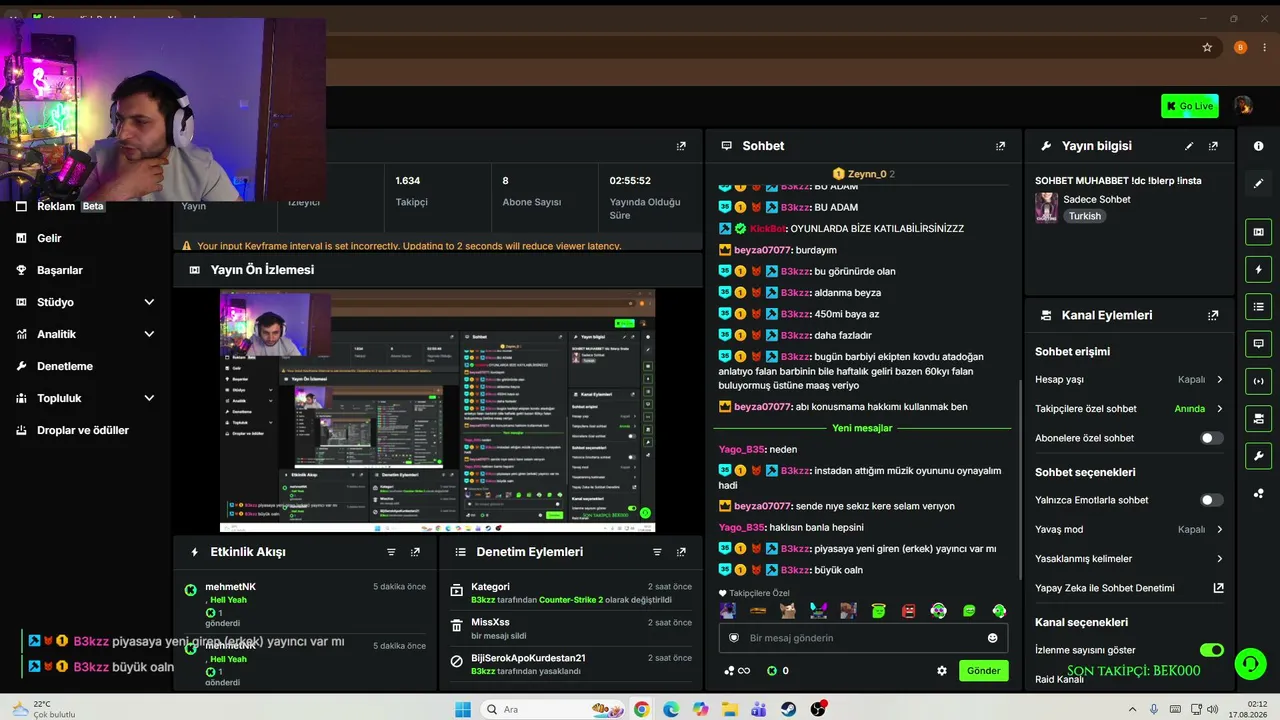Click the 1.634 Takipçi count
This screenshot has width=1280, height=720.
tap(407, 181)
